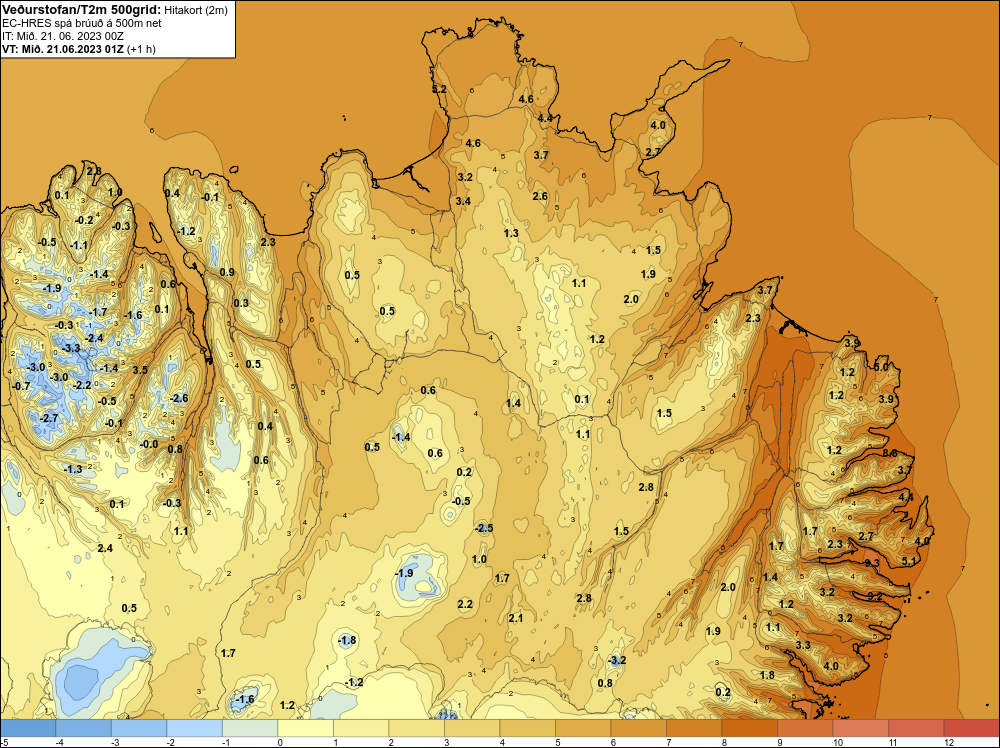Select the '-2.4' temperature value
Screen dimensions: 1000x748
click(x=94, y=338)
